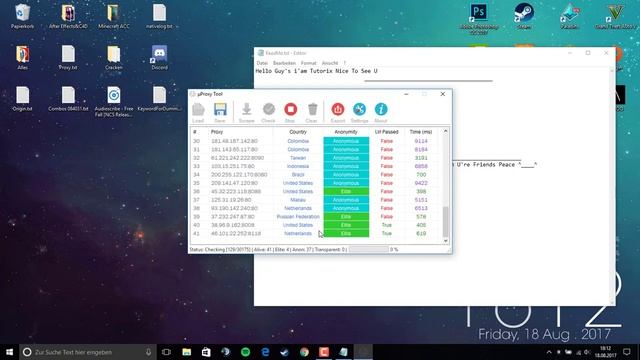Click proxy list scrollbar down arrow
Viewport: 640px width, 360px height.
[x=445, y=240]
